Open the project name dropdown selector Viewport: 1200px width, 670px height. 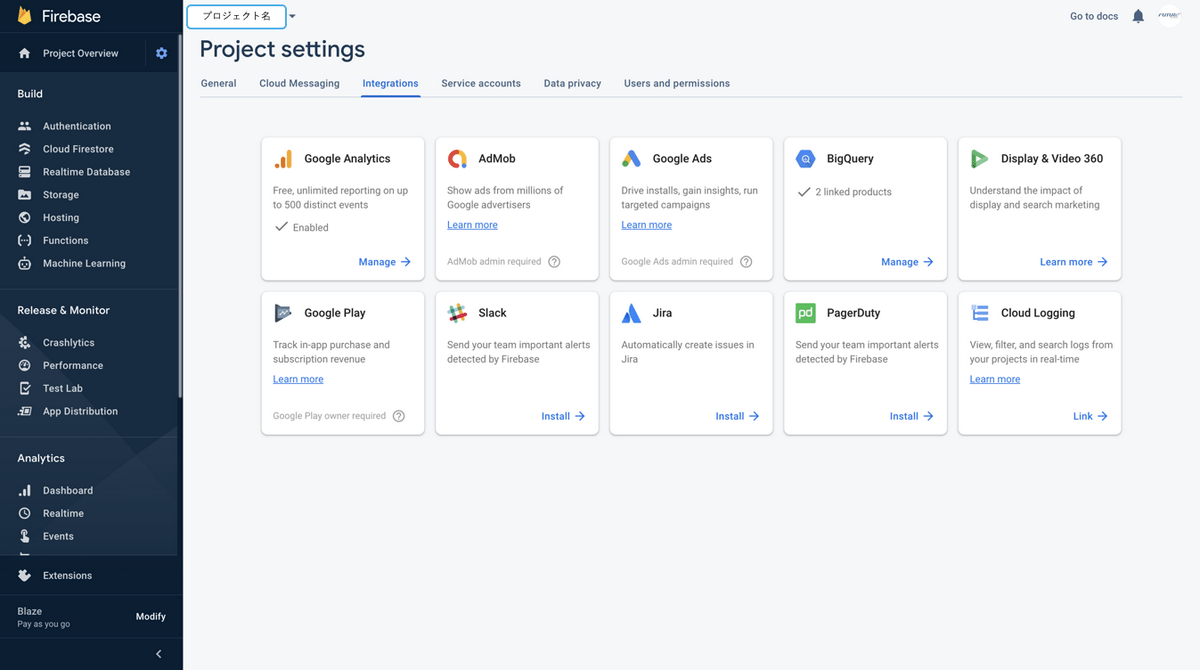236,16
